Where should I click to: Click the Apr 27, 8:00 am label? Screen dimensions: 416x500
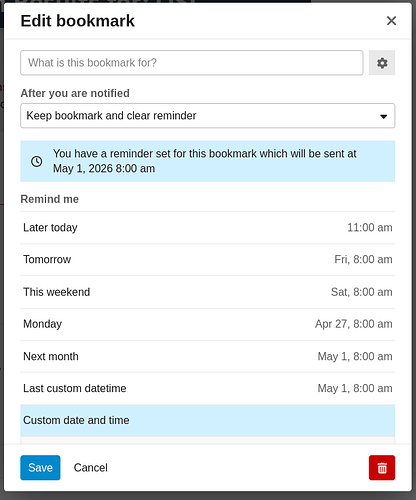[354, 324]
